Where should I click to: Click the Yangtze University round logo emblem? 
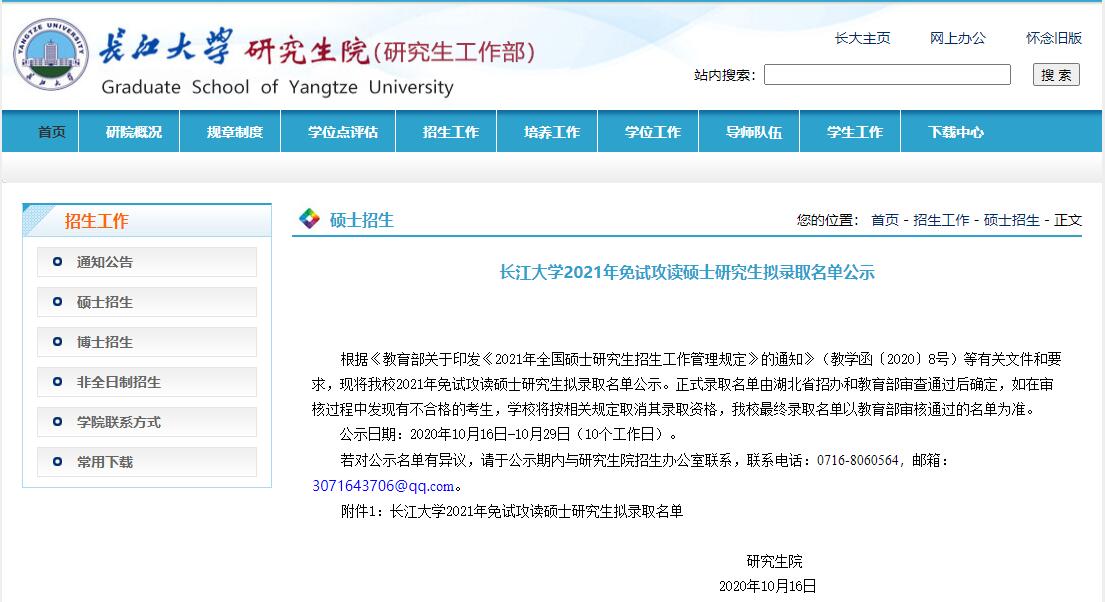pos(51,54)
